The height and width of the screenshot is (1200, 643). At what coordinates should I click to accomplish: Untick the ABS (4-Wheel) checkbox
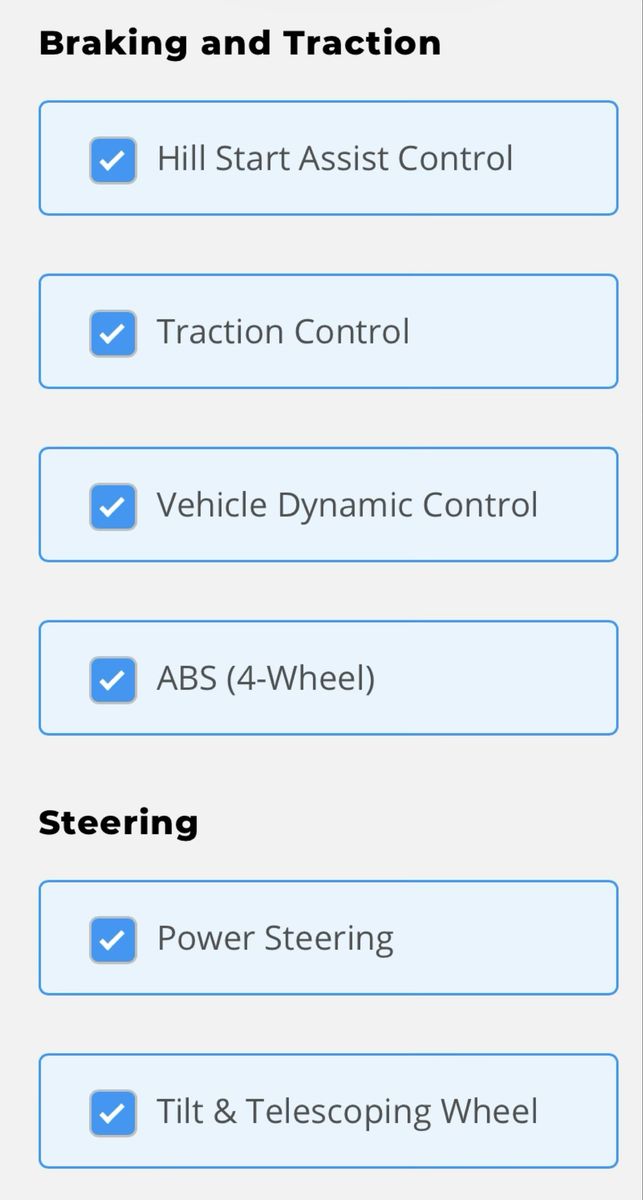pyautogui.click(x=113, y=679)
